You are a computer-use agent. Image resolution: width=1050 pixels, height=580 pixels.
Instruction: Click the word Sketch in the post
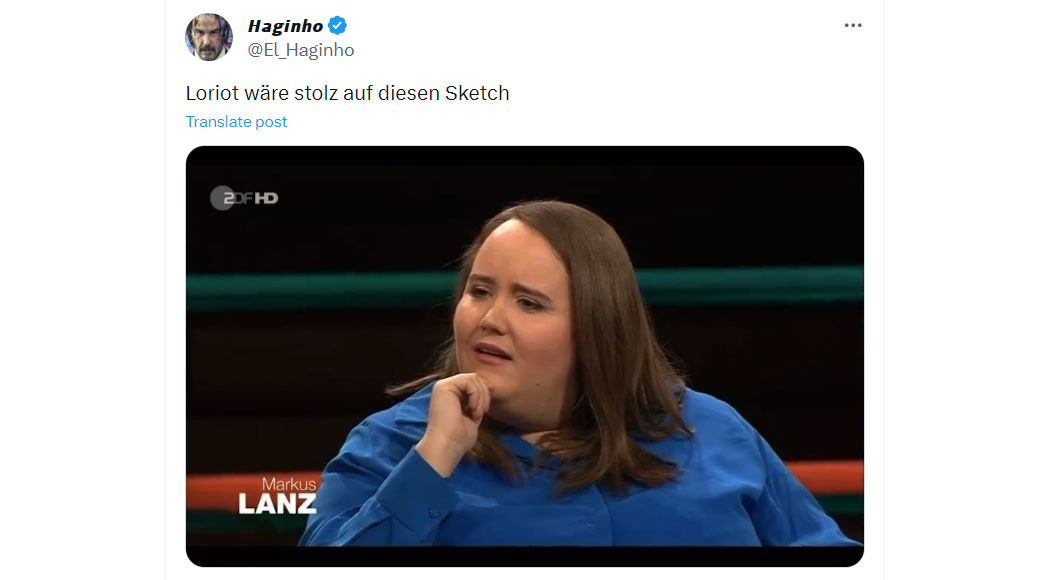(477, 93)
